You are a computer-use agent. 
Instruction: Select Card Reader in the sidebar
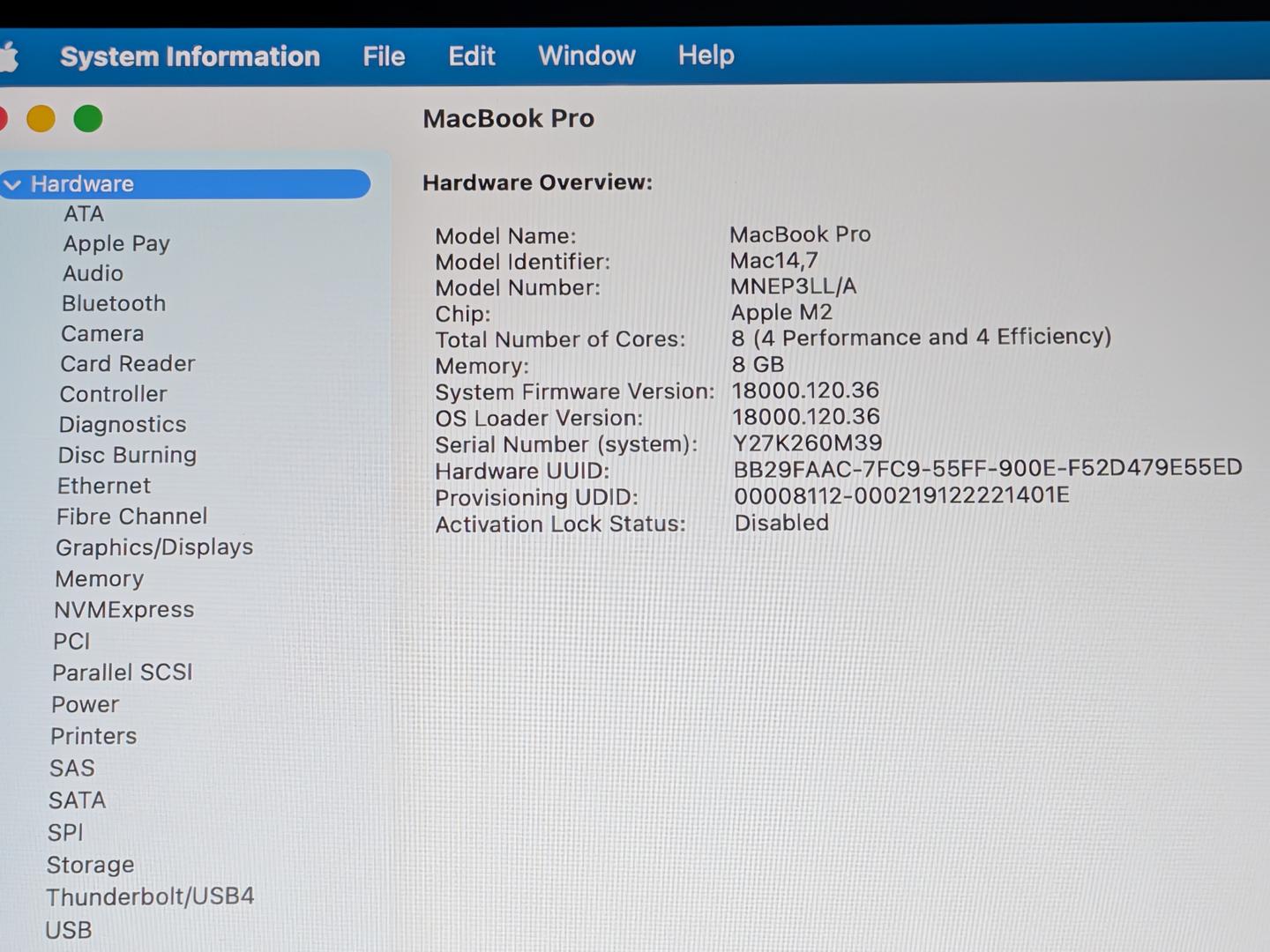coord(128,363)
